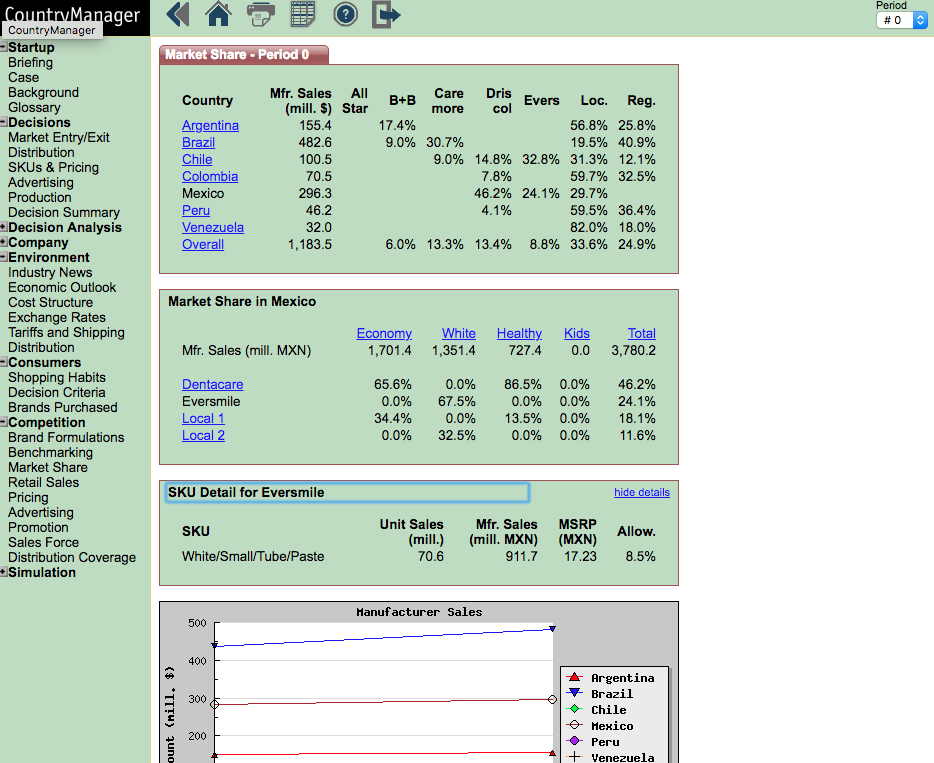Select the Market Share - Period 0 tab
The width and height of the screenshot is (934, 763).
tap(243, 55)
